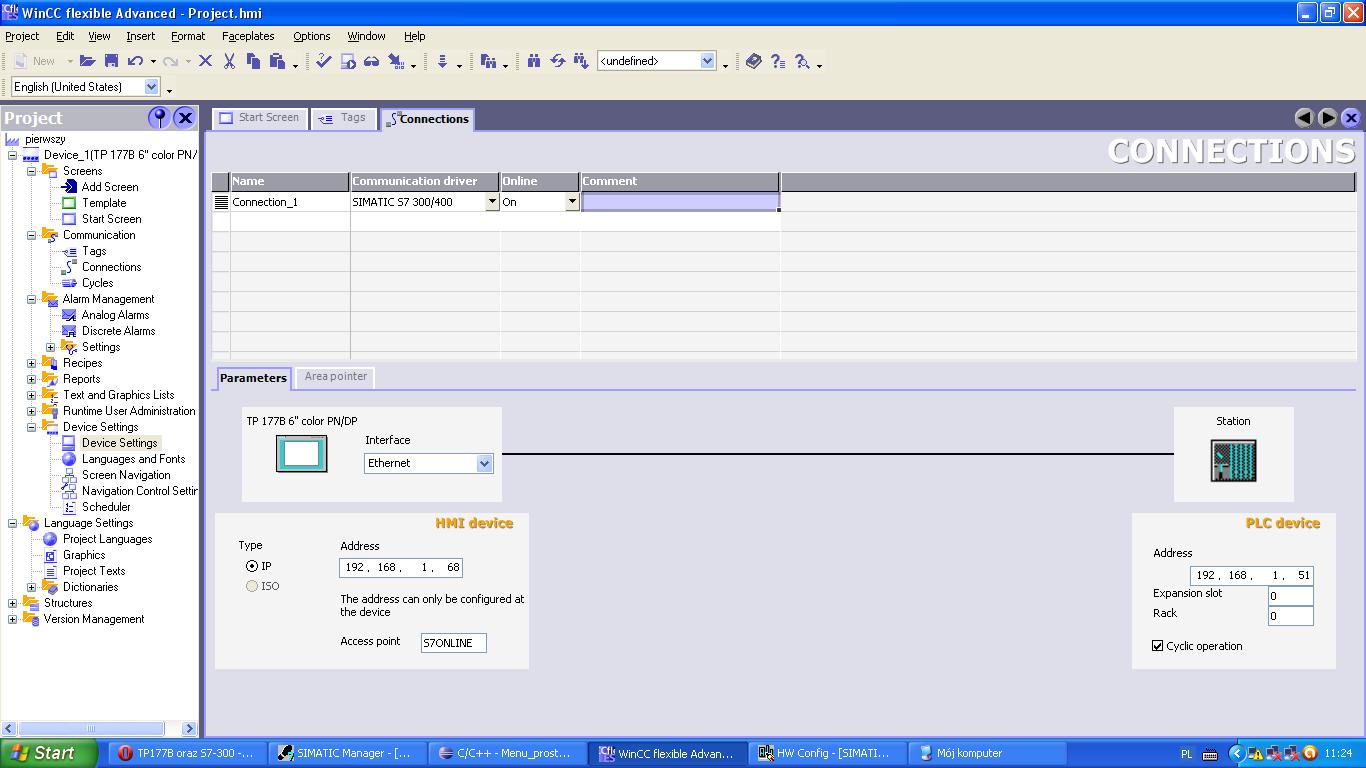Screen dimensions: 1366x768
Task: Switch to the Start Screen editor tab
Action: pos(259,118)
